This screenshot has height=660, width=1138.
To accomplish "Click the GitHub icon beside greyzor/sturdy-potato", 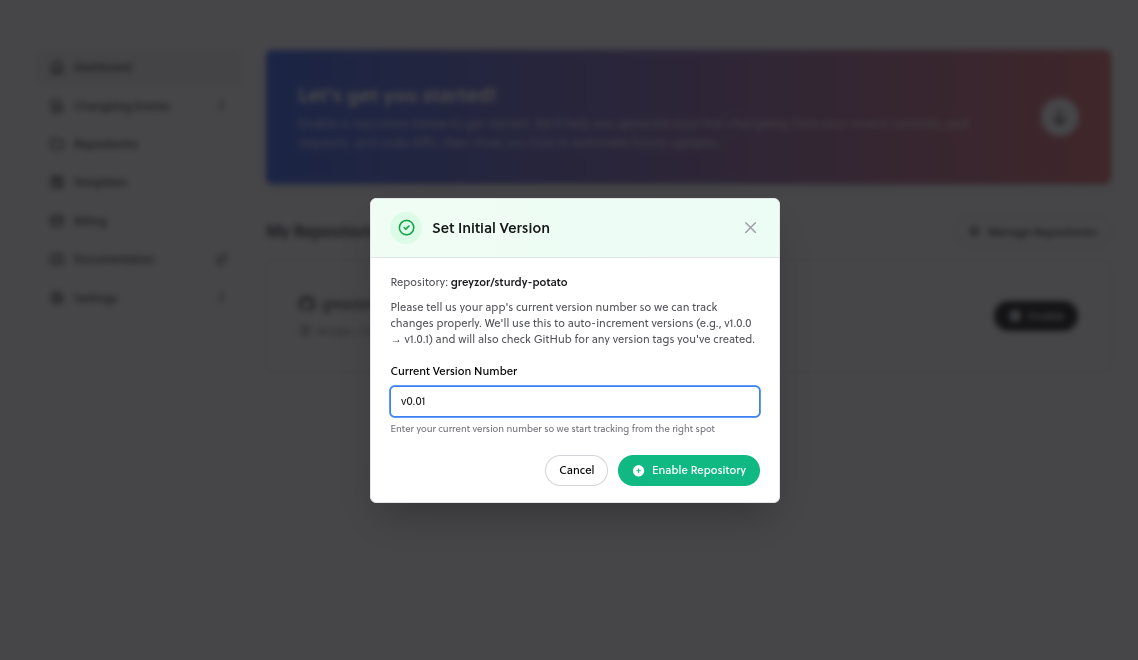I will coord(306,304).
